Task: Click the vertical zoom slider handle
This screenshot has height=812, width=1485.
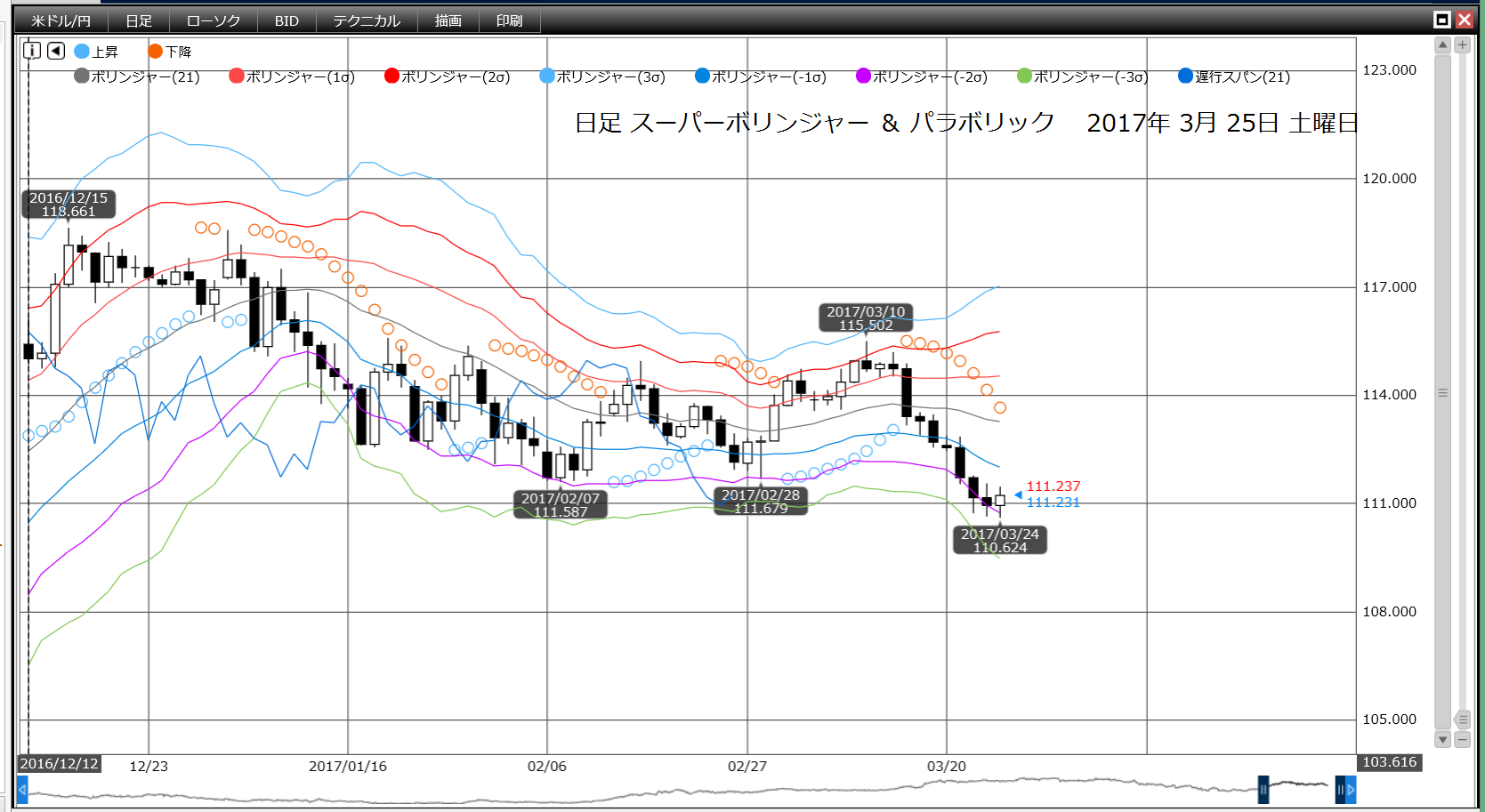Action: (x=1462, y=720)
